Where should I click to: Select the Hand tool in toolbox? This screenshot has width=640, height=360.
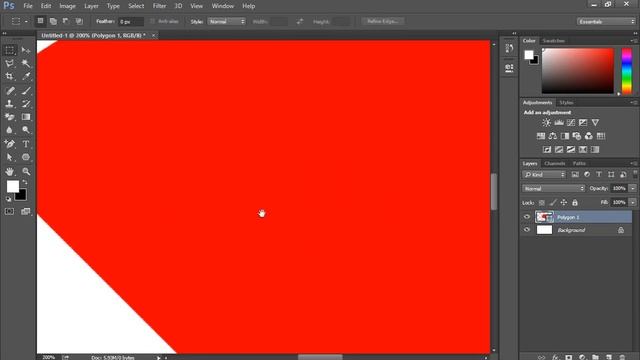point(9,171)
